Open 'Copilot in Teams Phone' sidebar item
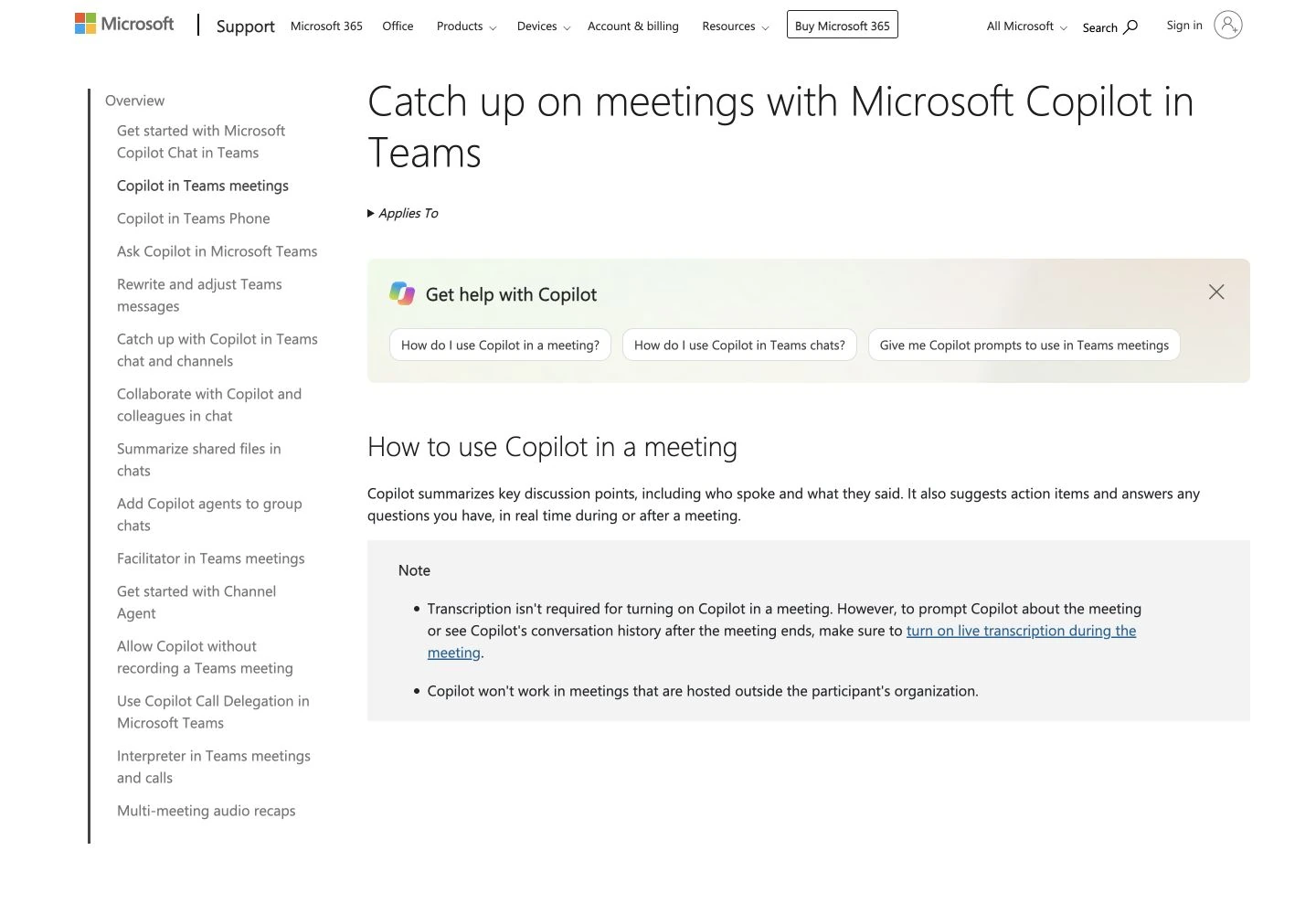1316x914 pixels. (x=194, y=218)
